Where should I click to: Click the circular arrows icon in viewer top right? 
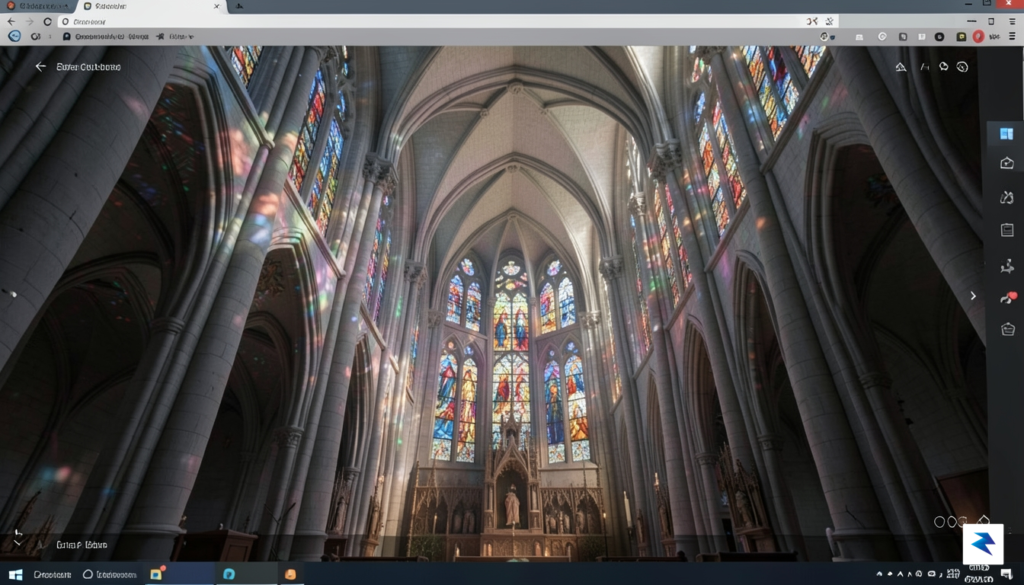click(x=962, y=67)
